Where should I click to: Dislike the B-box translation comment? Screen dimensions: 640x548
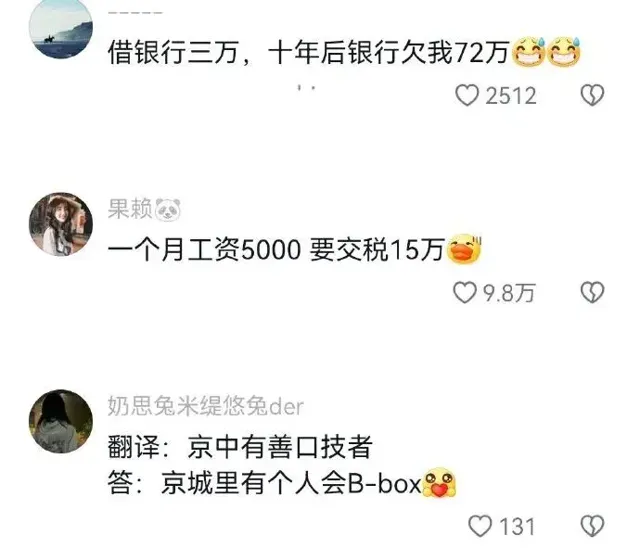pyautogui.click(x=592, y=526)
